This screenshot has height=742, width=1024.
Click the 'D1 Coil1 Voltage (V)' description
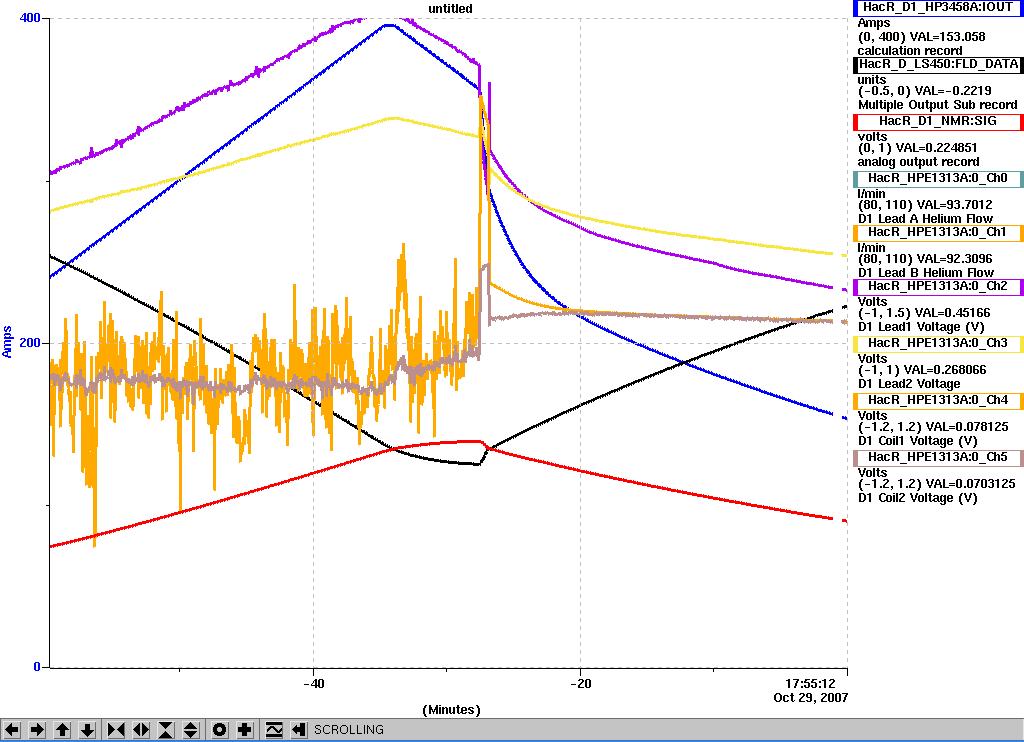click(917, 441)
